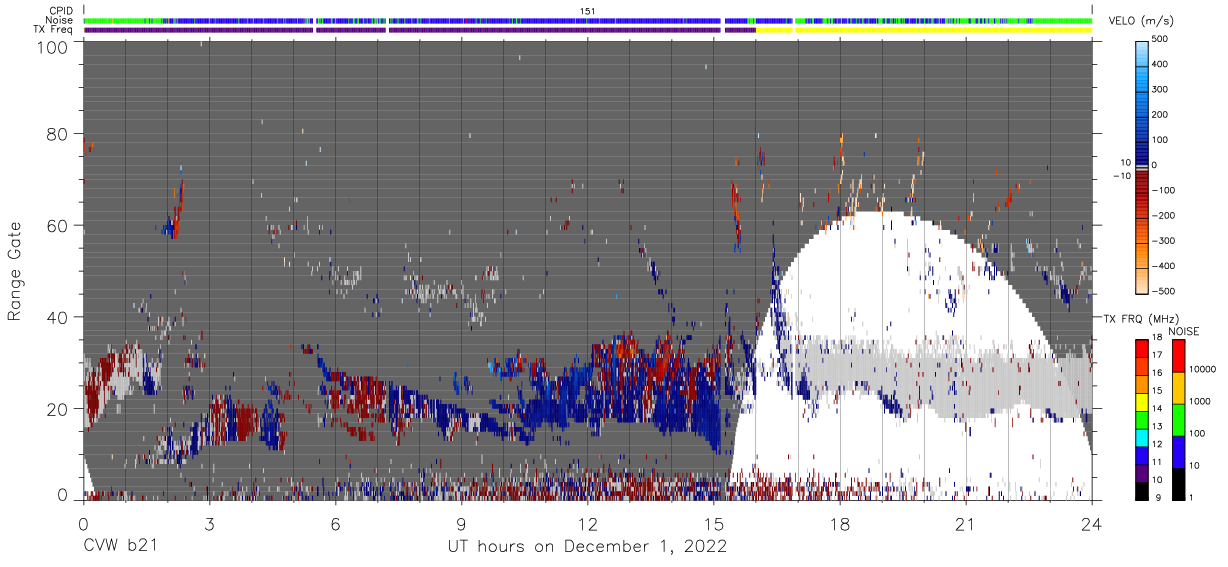This screenshot has width=1228, height=567.
Task: Click the TX FRQ (MHz) legend title
Action: pyautogui.click(x=1140, y=318)
